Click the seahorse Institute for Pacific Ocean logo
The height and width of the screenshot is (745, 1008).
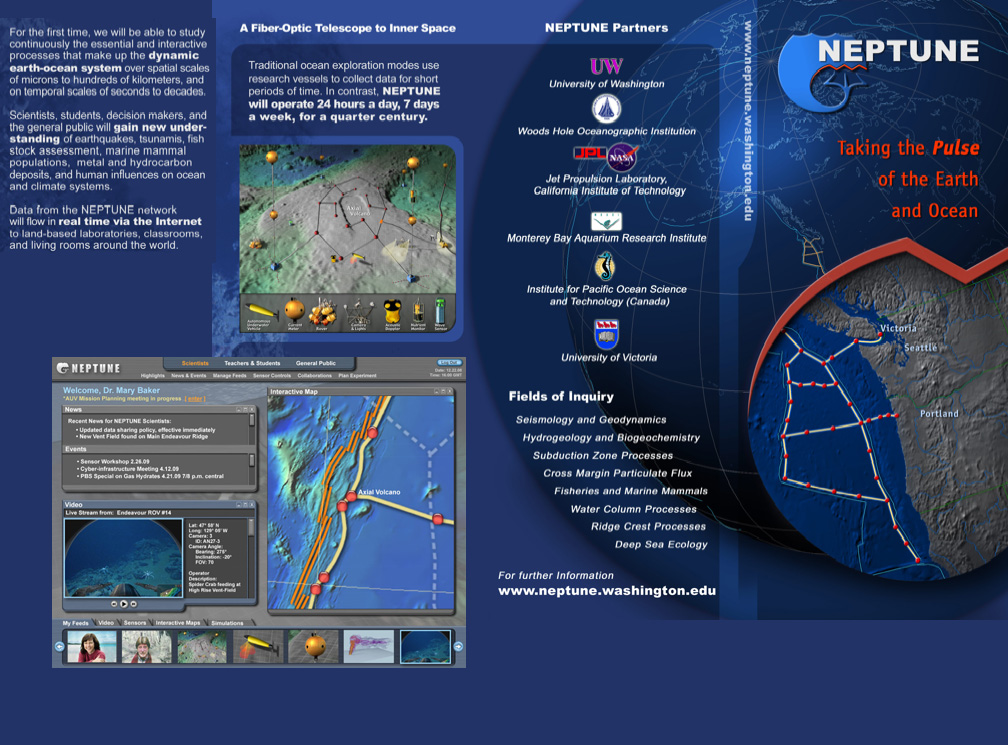tap(604, 266)
